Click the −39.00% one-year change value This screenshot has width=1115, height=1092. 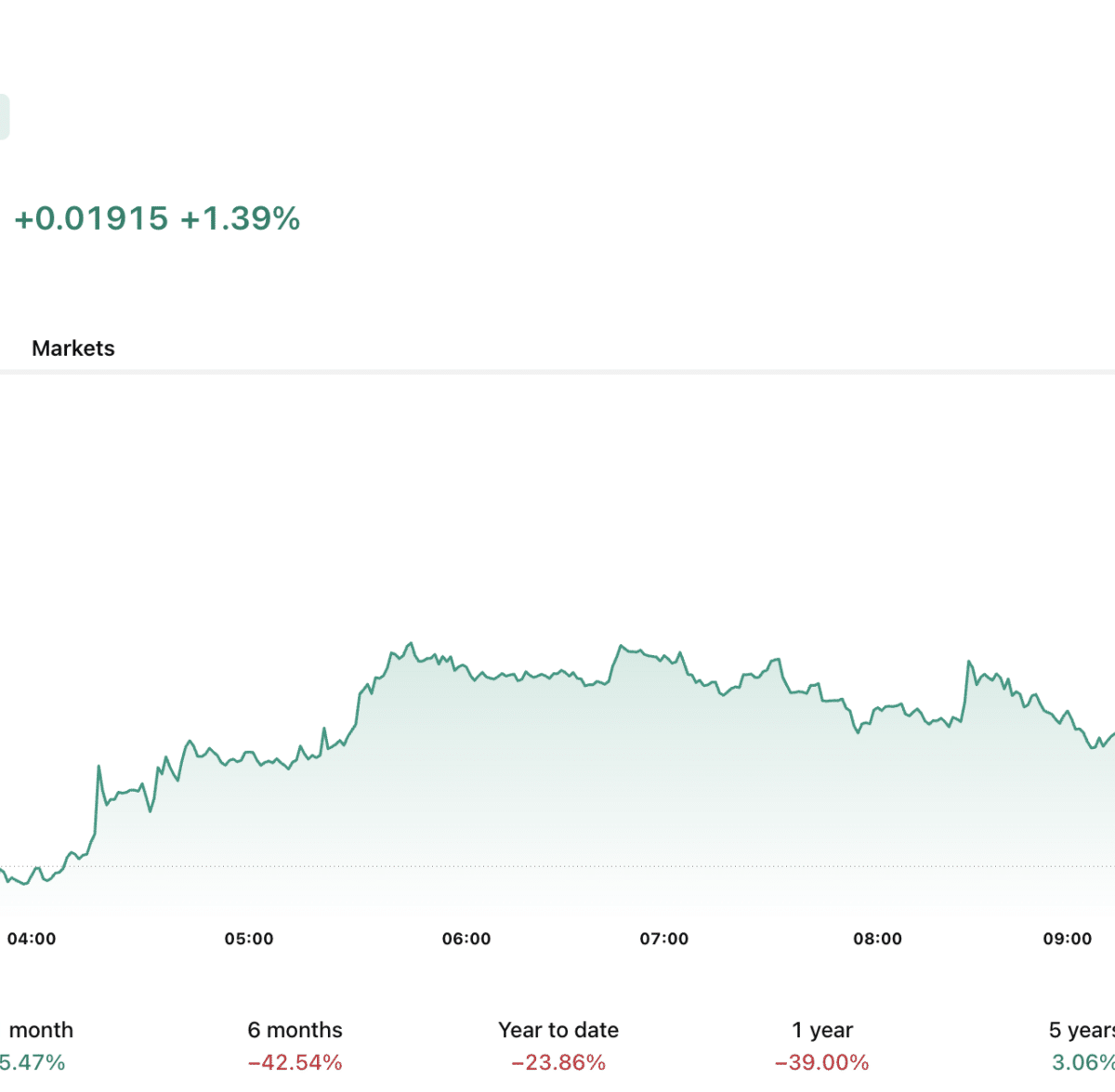point(822,1061)
